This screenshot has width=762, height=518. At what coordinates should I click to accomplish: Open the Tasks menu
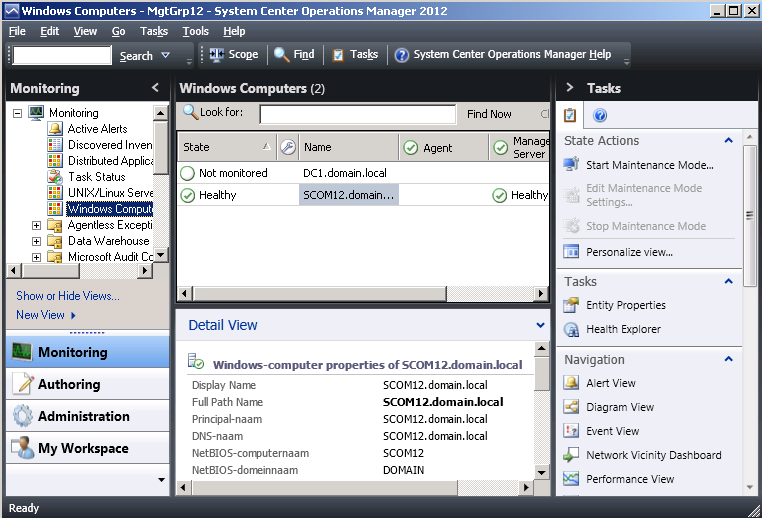pos(154,31)
